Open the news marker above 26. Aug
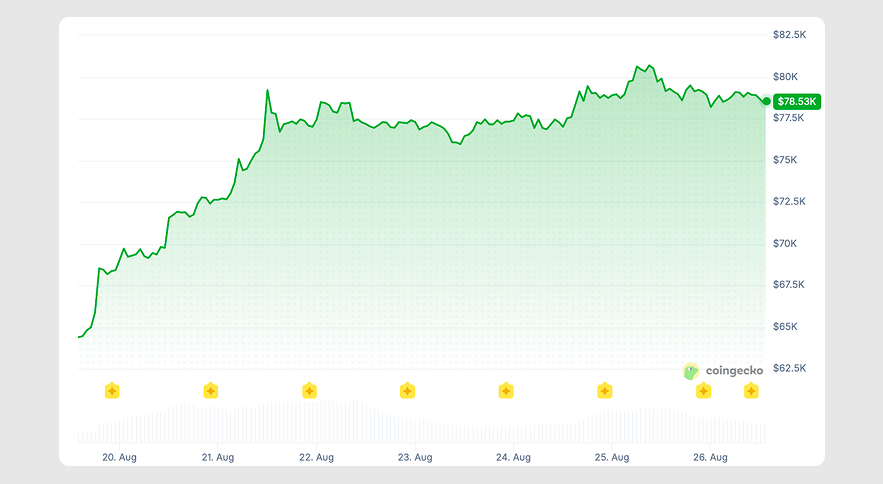 click(703, 390)
